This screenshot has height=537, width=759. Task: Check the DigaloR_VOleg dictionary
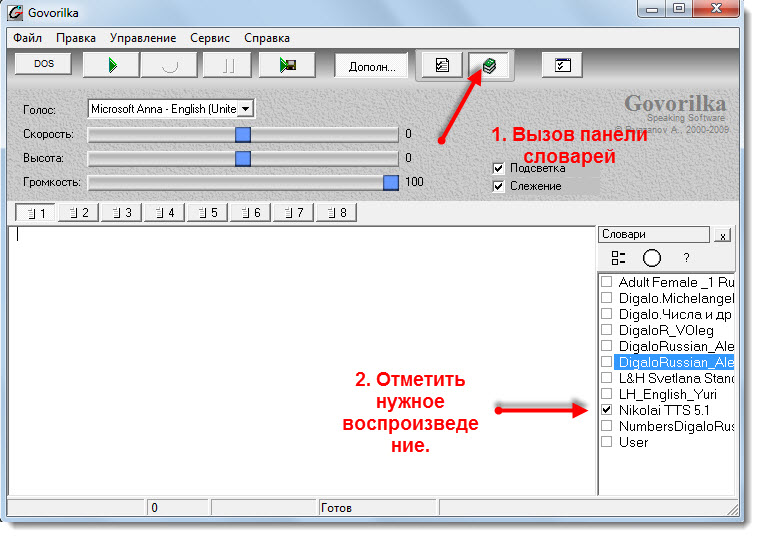pyautogui.click(x=607, y=330)
